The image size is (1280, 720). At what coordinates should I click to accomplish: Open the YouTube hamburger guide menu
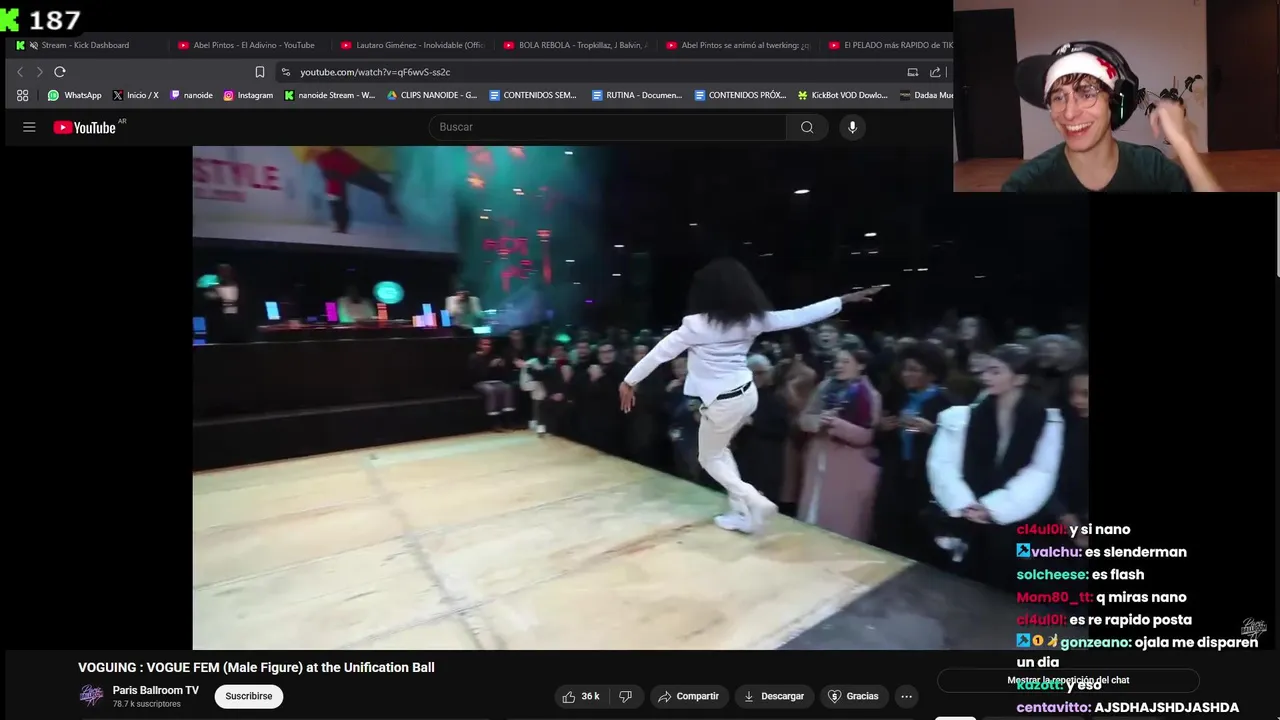point(29,127)
